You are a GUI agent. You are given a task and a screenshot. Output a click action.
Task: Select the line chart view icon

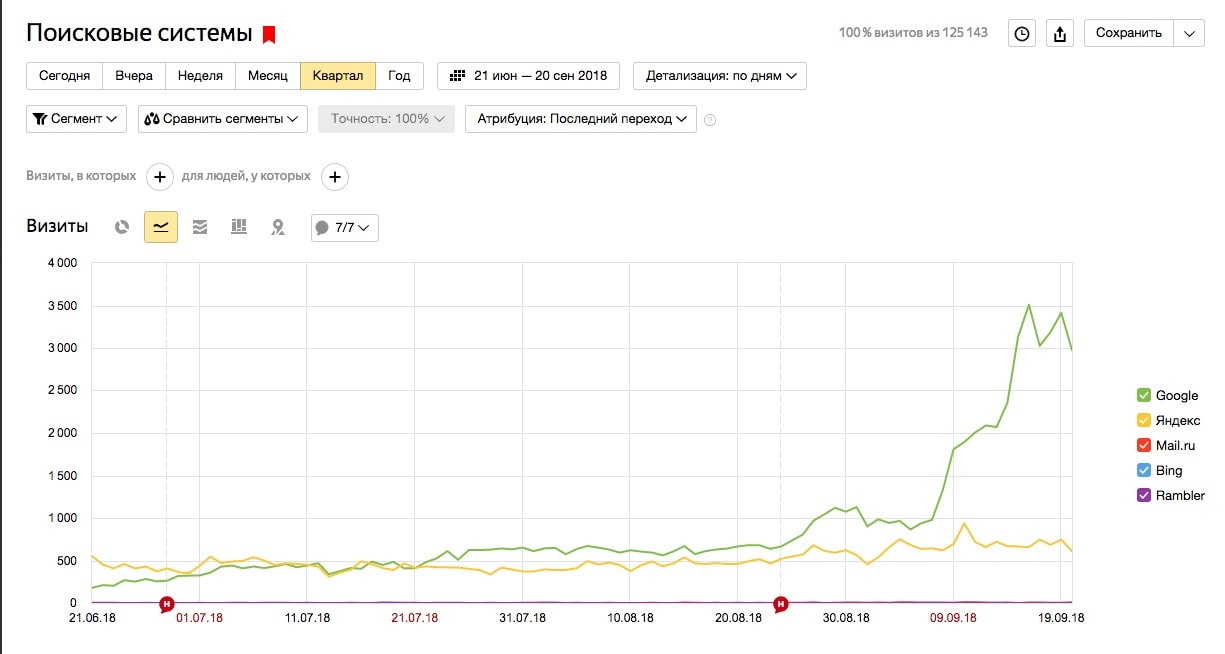[161, 227]
